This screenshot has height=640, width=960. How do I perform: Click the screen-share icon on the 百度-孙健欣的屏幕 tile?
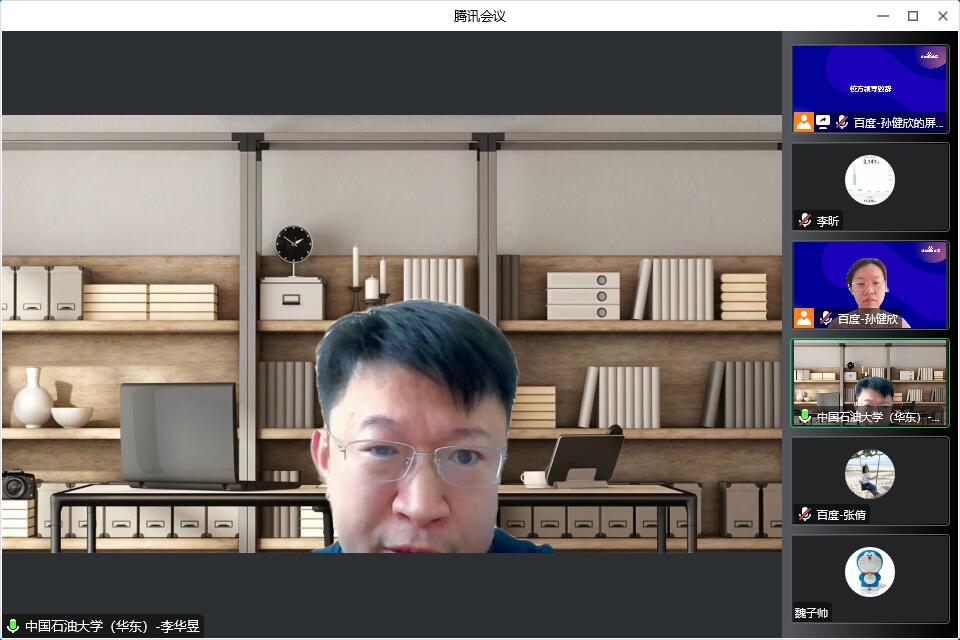click(x=823, y=122)
